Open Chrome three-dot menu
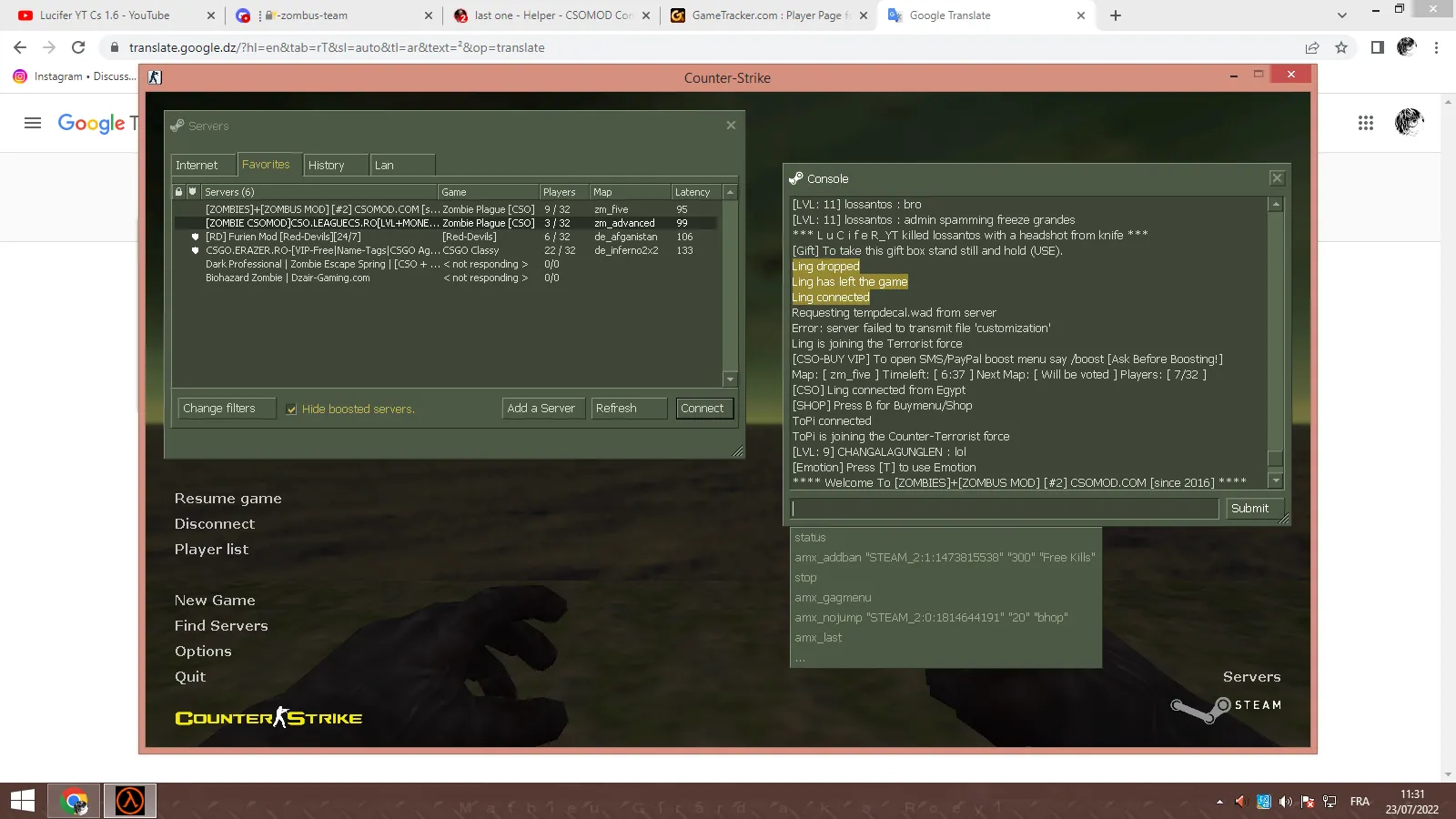Viewport: 1456px width, 819px height. 1436,47
